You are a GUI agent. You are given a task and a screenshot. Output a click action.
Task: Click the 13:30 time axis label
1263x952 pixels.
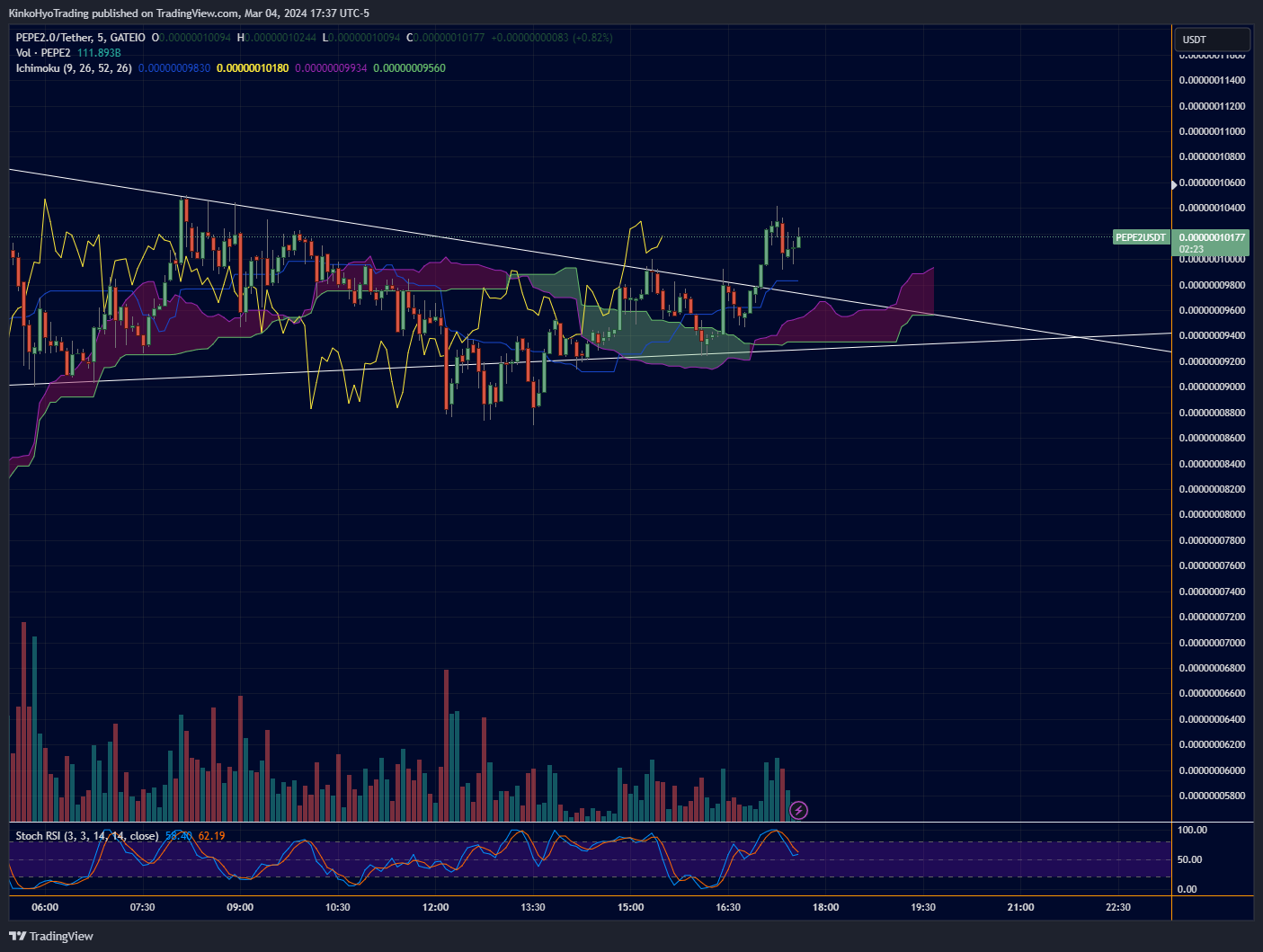532,907
